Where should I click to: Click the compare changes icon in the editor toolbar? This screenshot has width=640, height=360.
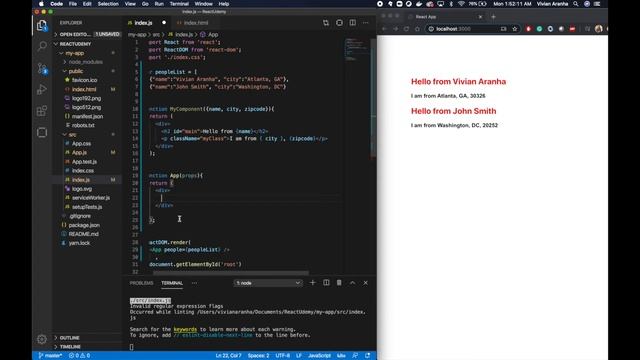point(326,23)
